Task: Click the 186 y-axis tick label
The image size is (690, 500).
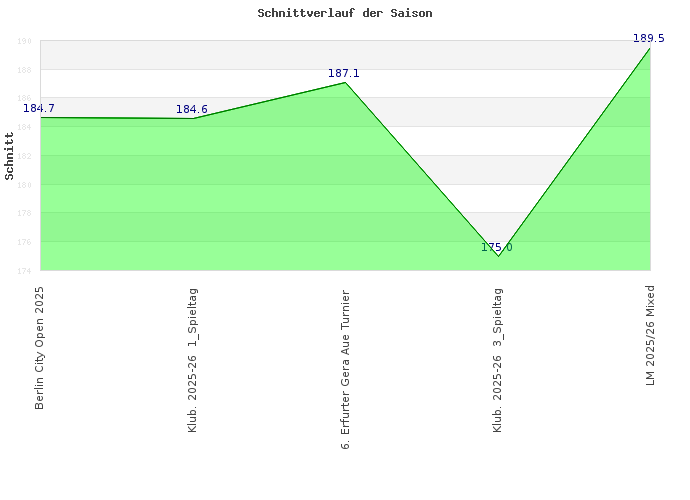Action: 24,98
